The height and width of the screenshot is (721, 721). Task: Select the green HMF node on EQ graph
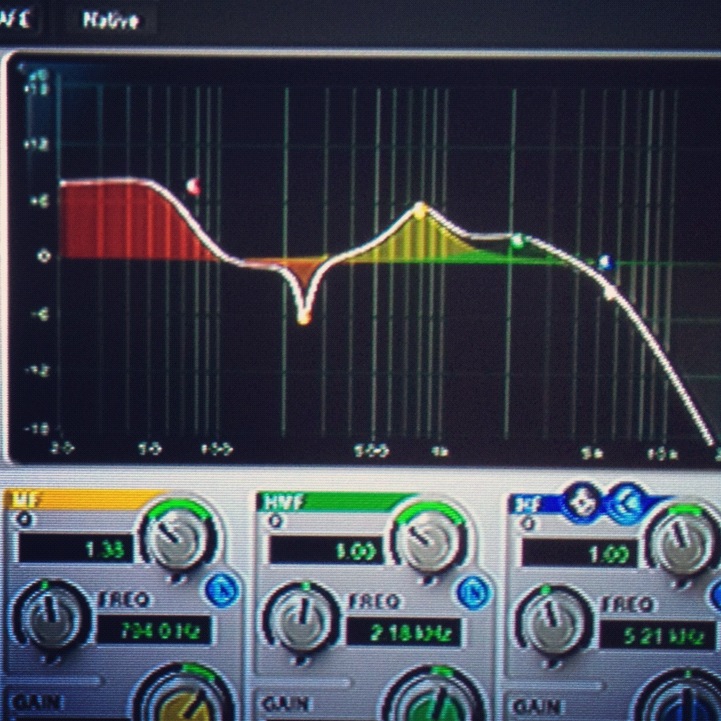[517, 240]
